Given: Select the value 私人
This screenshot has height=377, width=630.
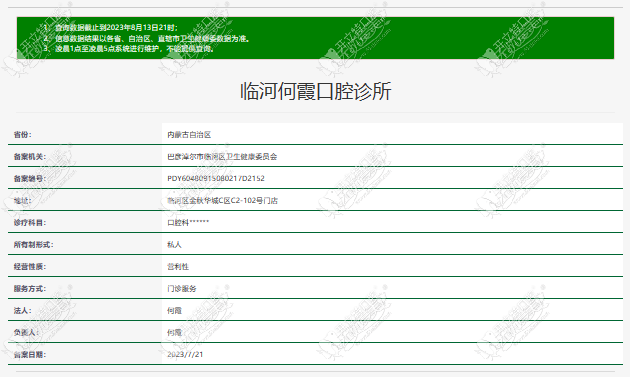Looking at the screenshot, I should pos(174,244).
